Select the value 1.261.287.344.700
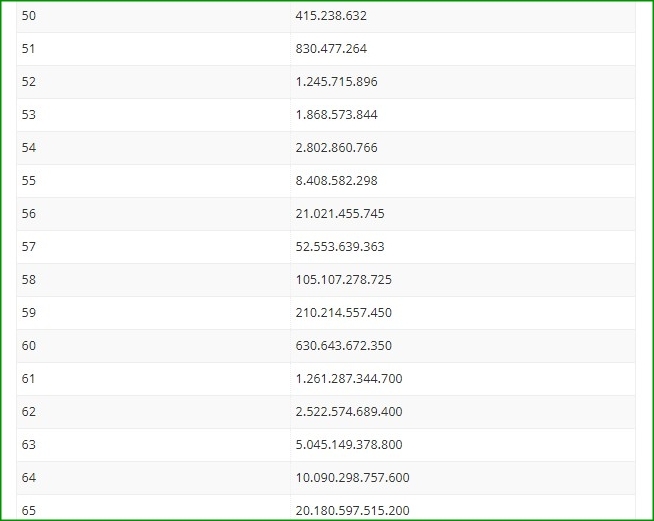 click(x=349, y=379)
